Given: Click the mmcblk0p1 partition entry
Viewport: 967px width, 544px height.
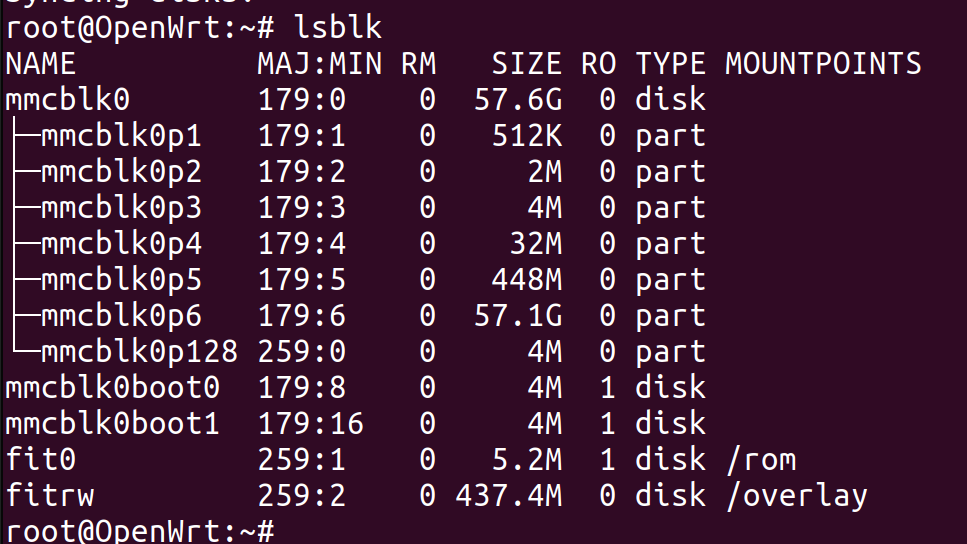Looking at the screenshot, I should [121, 137].
